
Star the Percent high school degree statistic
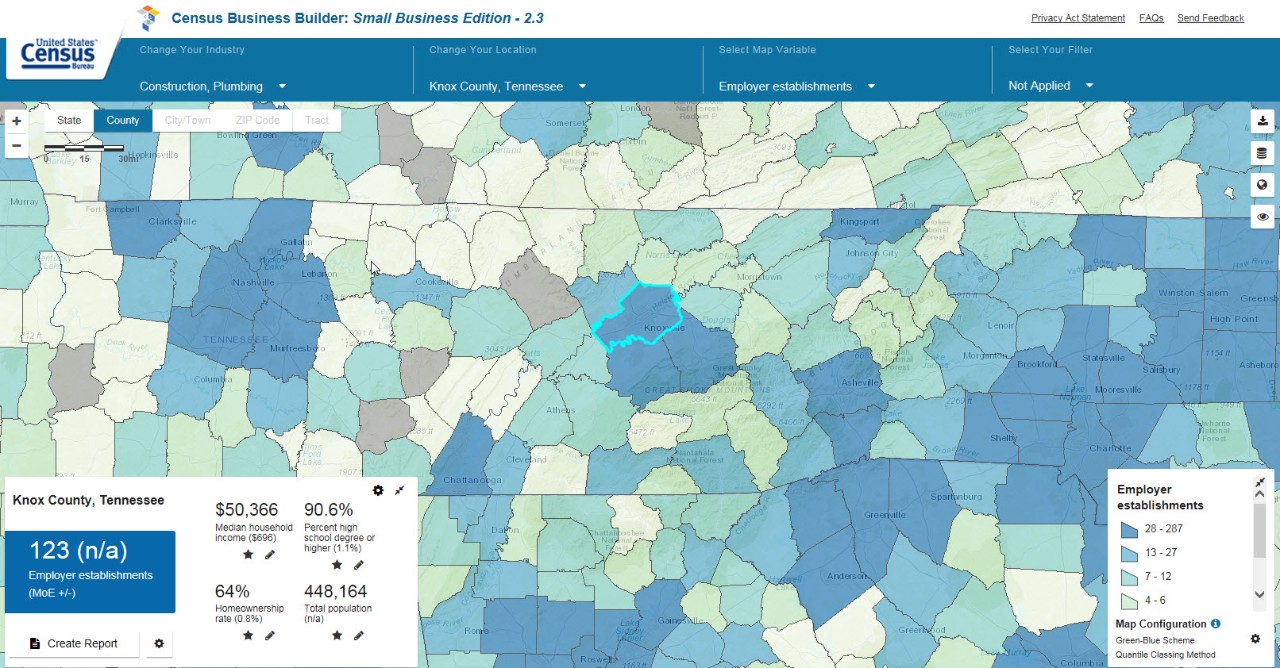point(337,565)
